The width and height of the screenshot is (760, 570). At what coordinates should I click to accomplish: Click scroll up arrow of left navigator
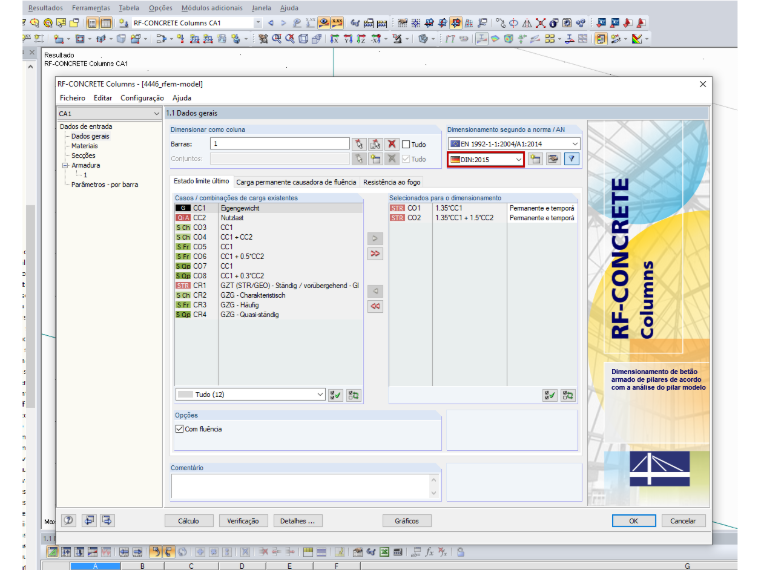[31, 67]
